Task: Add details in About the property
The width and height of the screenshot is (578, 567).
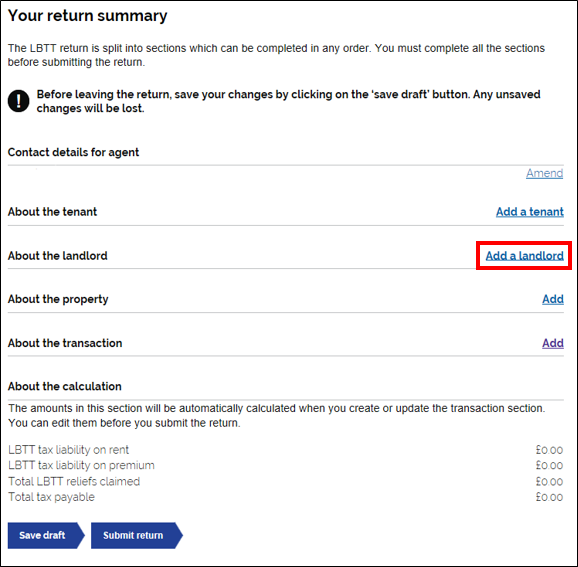Action: [553, 299]
